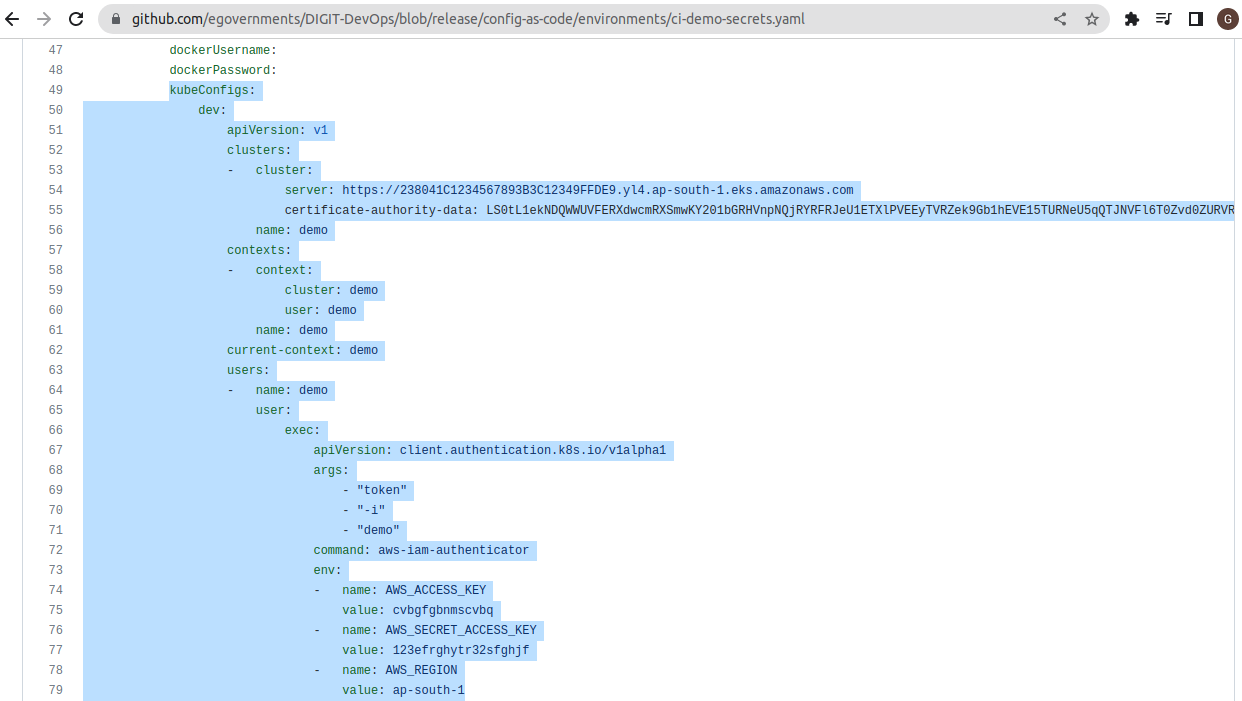Viewport: 1242px width, 701px height.
Task: Toggle the browser side panel
Action: [1195, 19]
